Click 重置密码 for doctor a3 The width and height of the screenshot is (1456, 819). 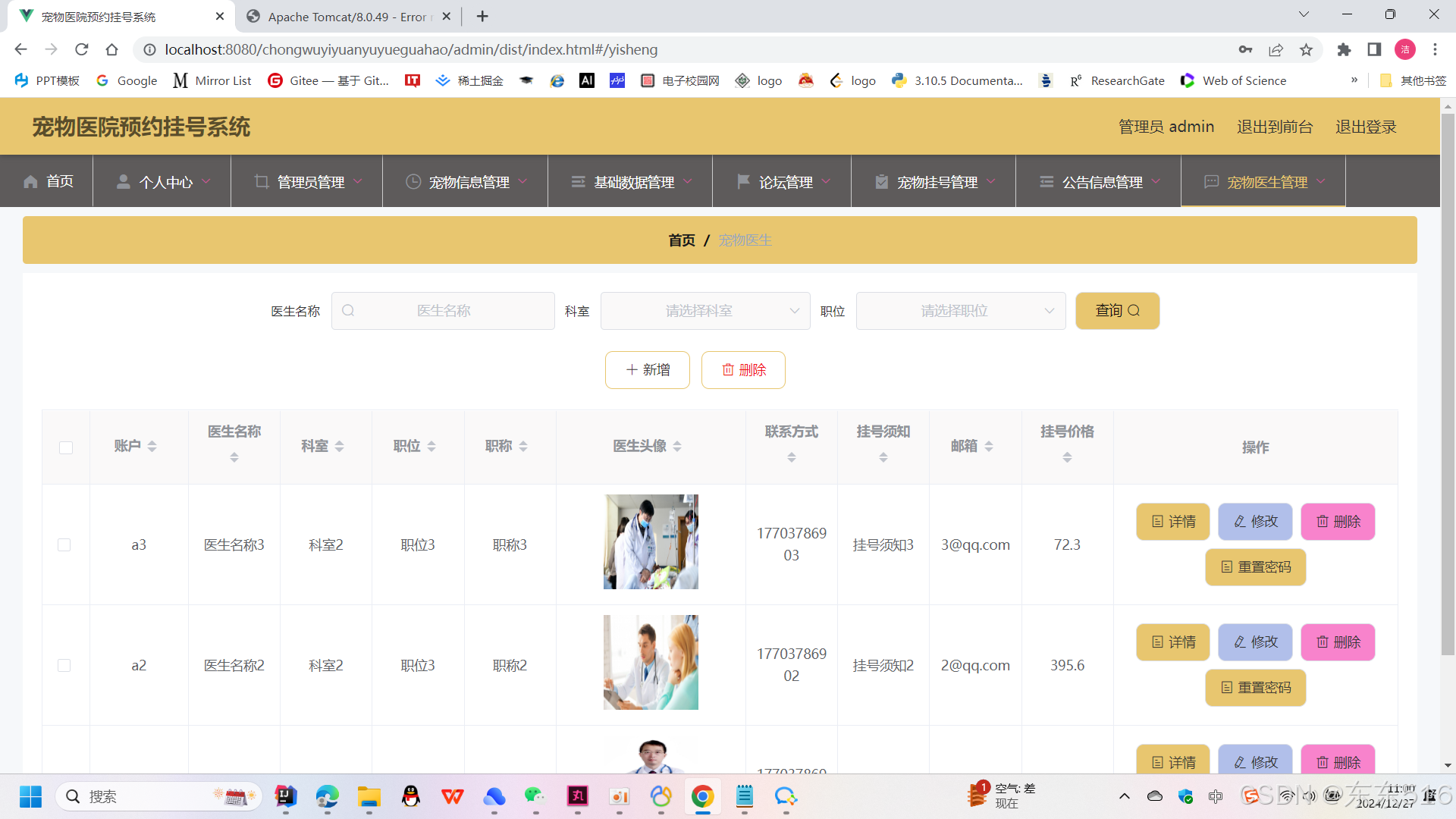[1255, 567]
